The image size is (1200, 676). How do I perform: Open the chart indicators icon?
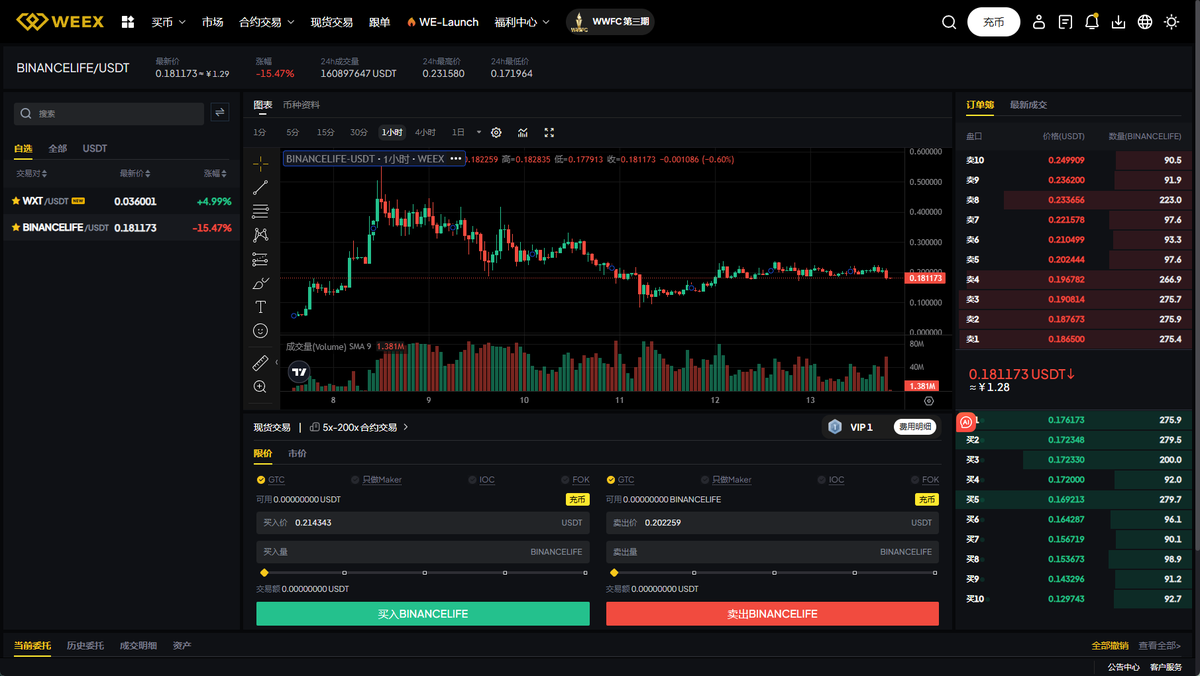[x=521, y=131]
